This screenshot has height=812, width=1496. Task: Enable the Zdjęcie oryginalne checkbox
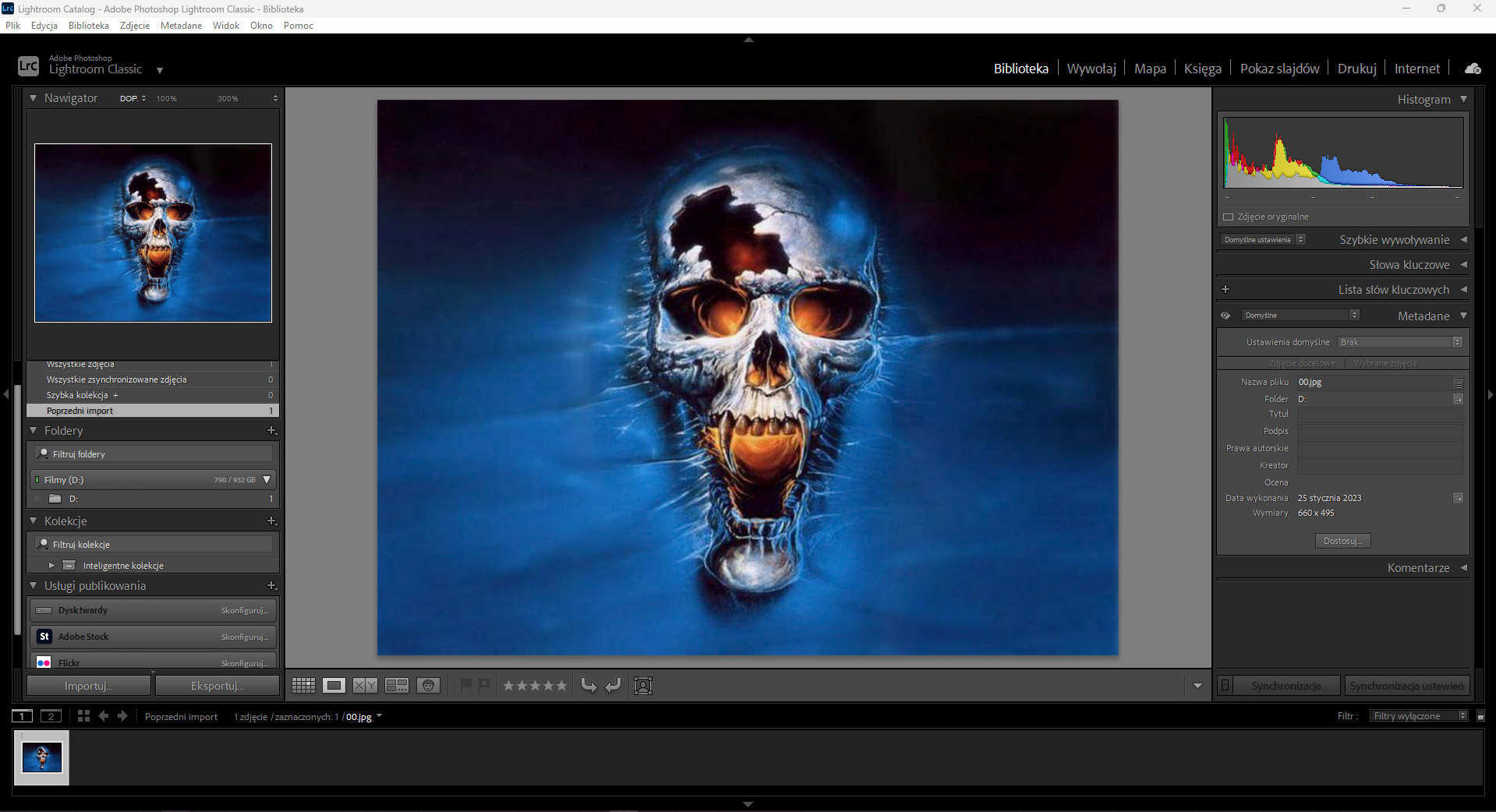tap(1229, 217)
